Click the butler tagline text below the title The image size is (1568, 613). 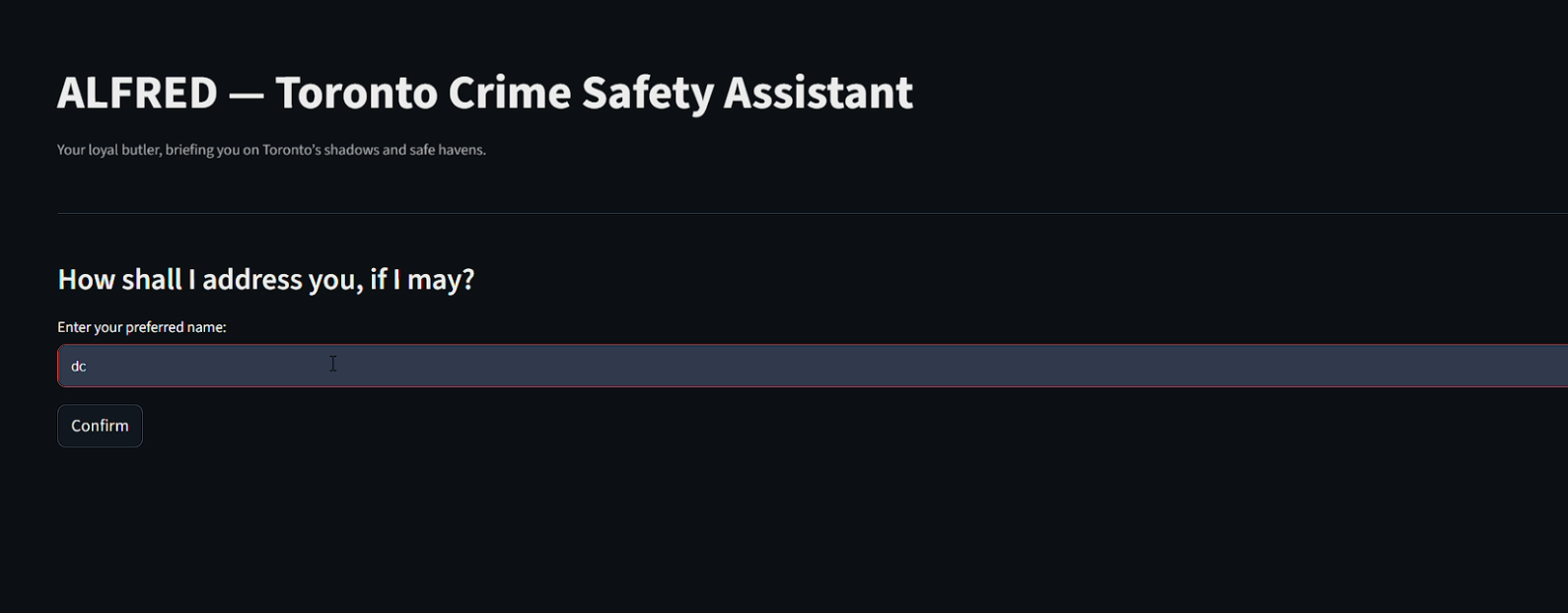271,150
